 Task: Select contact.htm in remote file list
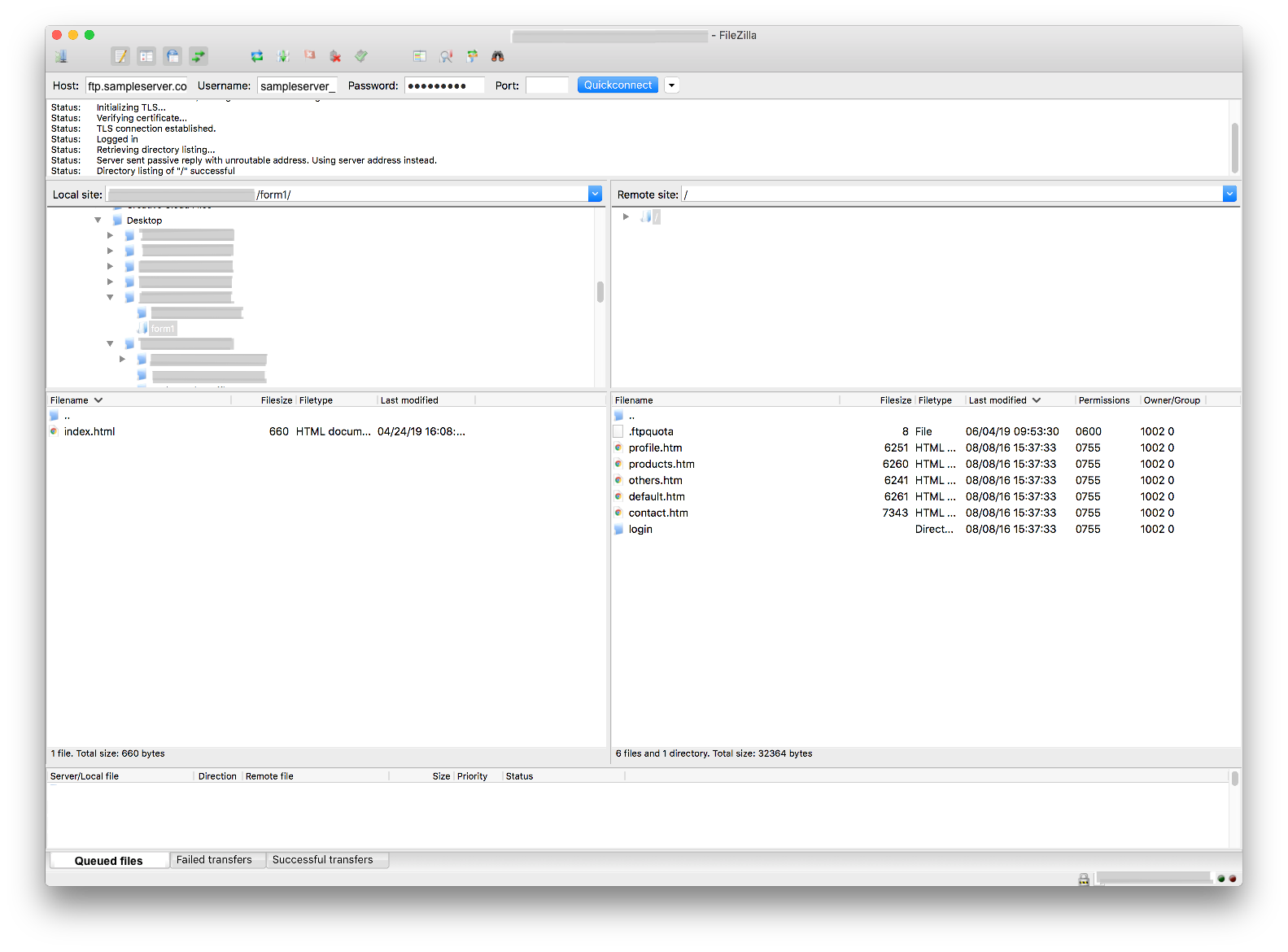click(658, 513)
